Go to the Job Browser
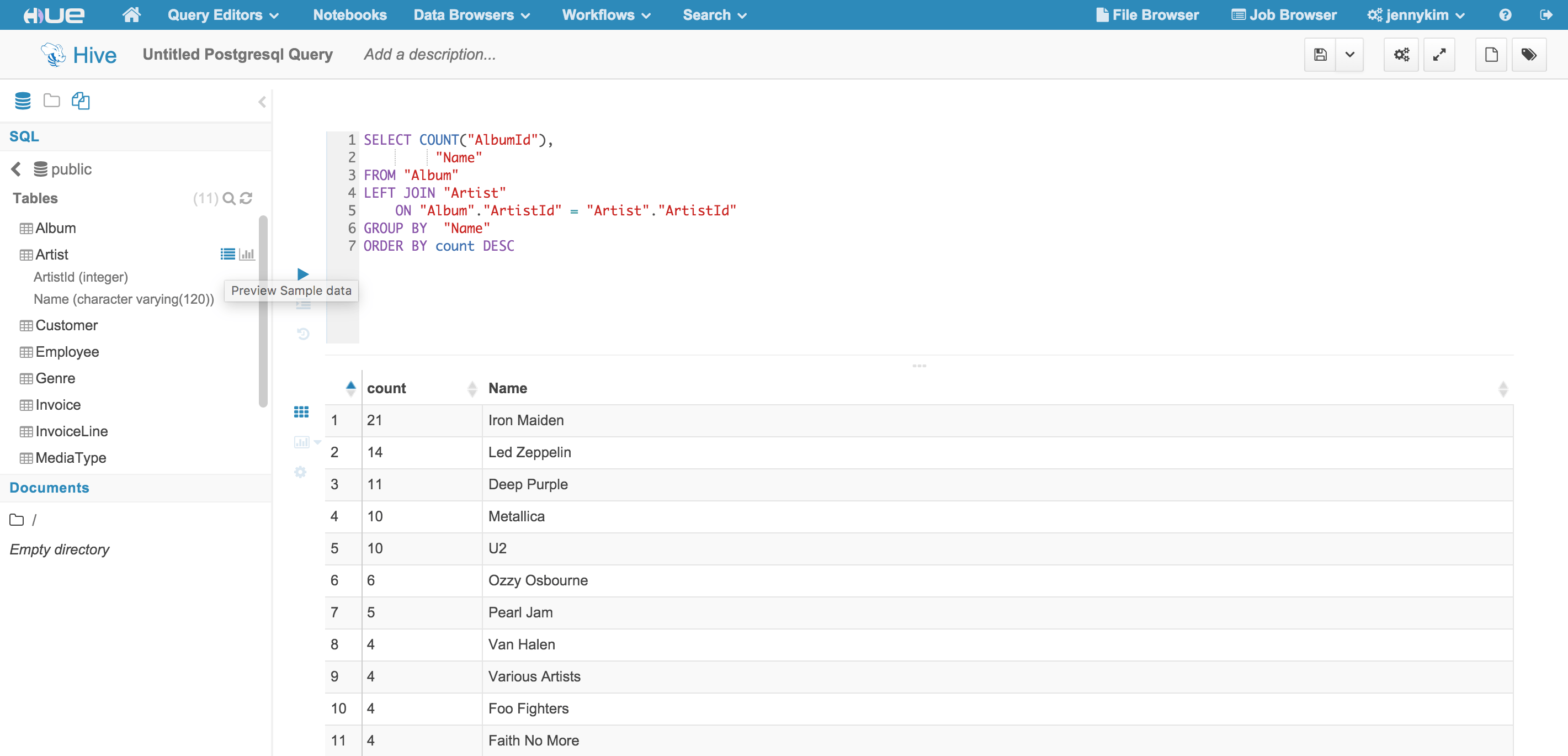This screenshot has height=756, width=1568. pos(1284,14)
